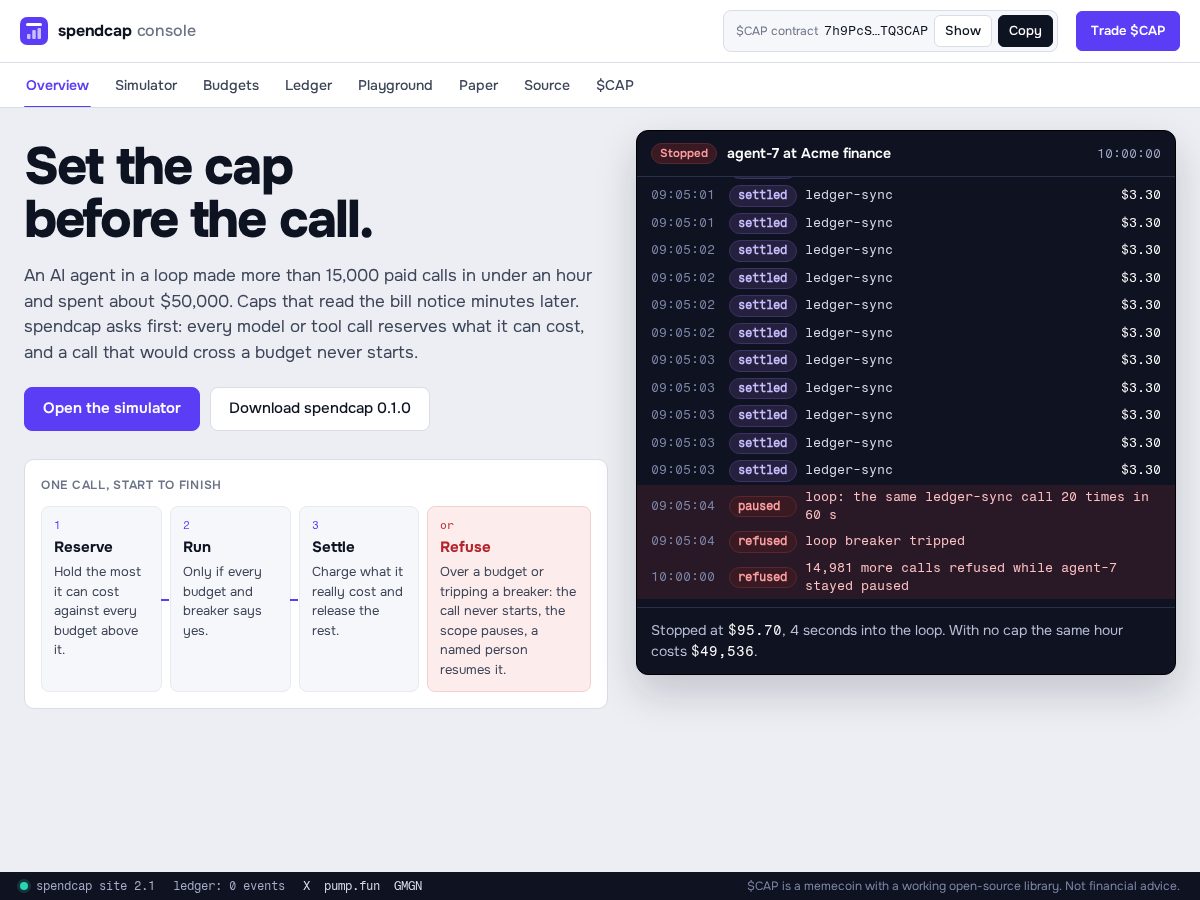This screenshot has width=1200, height=900.
Task: Click '14,981 more calls refused' log message
Action: click(961, 577)
